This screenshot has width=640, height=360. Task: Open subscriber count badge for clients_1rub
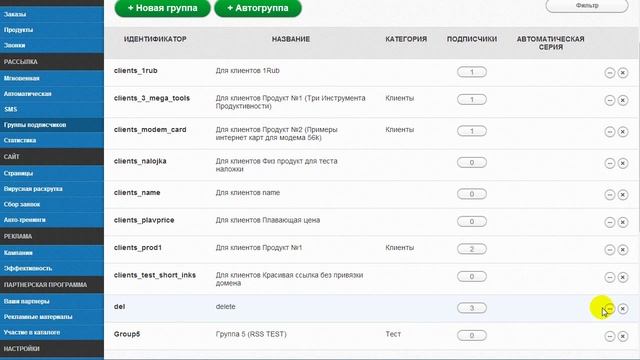pos(472,72)
